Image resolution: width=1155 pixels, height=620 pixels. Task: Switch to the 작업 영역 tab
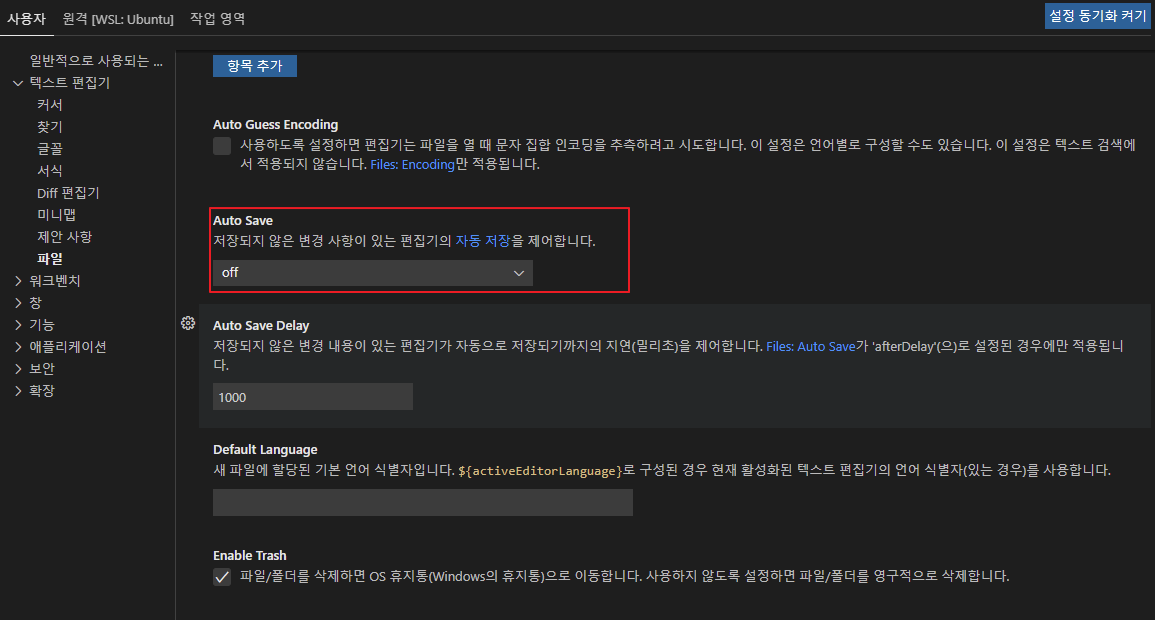coord(217,18)
